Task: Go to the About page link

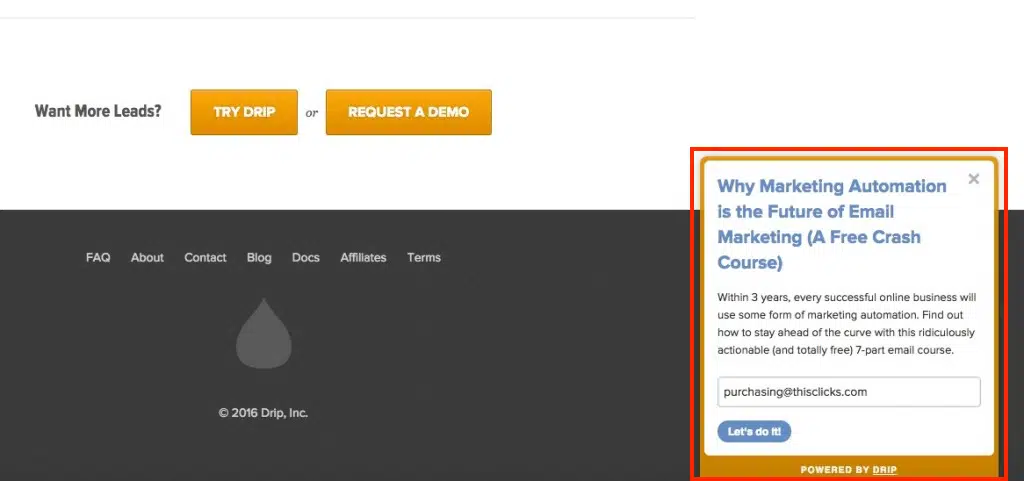Action: (147, 257)
